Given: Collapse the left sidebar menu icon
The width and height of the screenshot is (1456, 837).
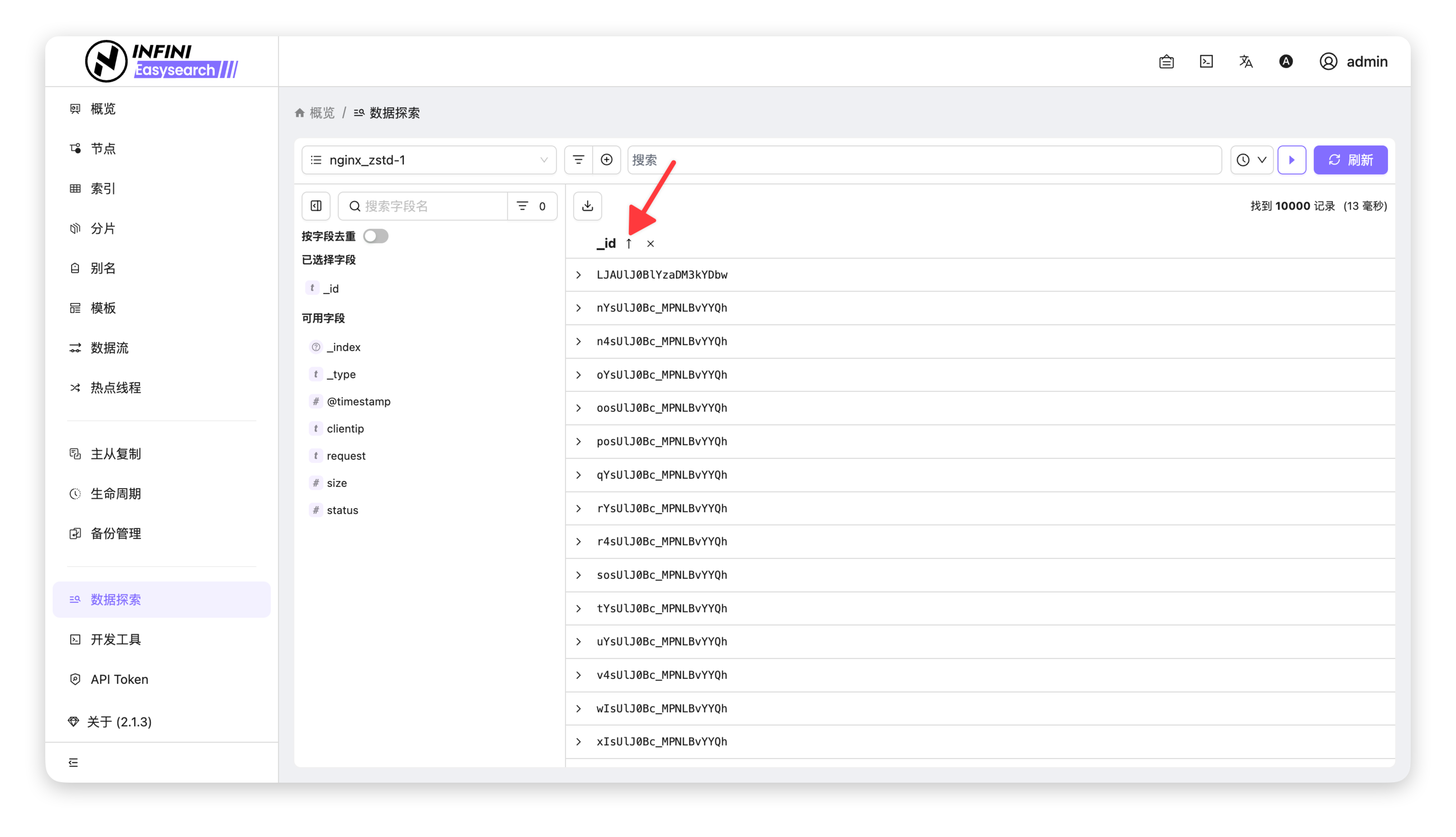Looking at the screenshot, I should 73,762.
